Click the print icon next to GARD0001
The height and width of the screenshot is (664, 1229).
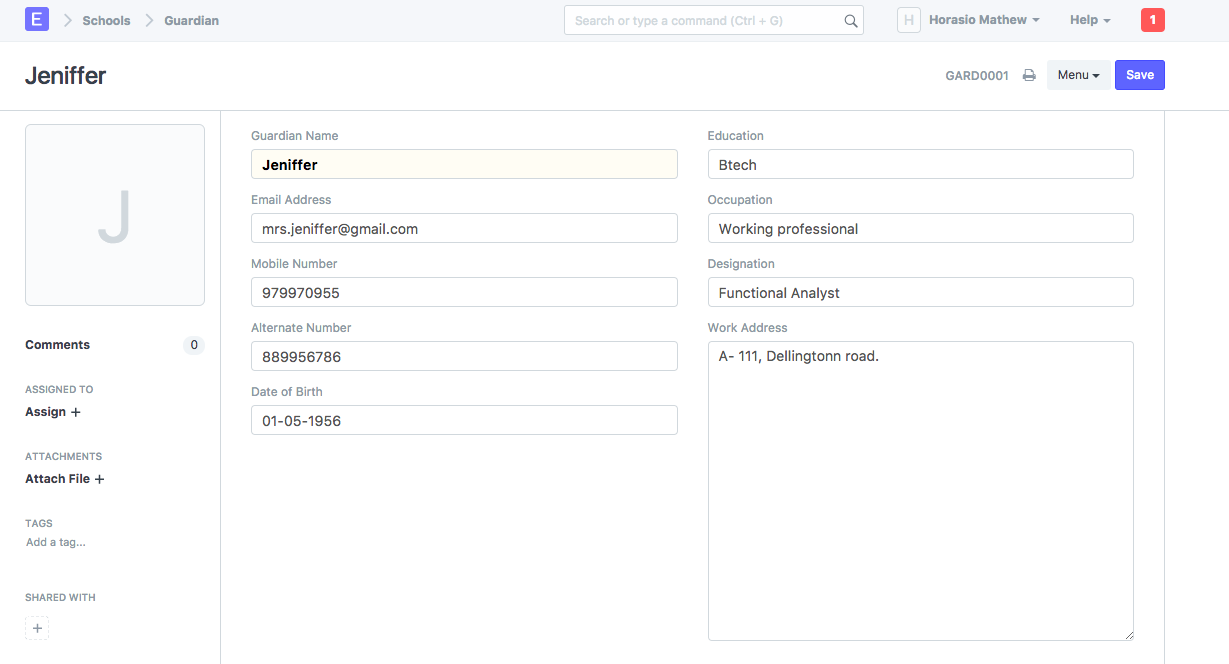[1029, 75]
